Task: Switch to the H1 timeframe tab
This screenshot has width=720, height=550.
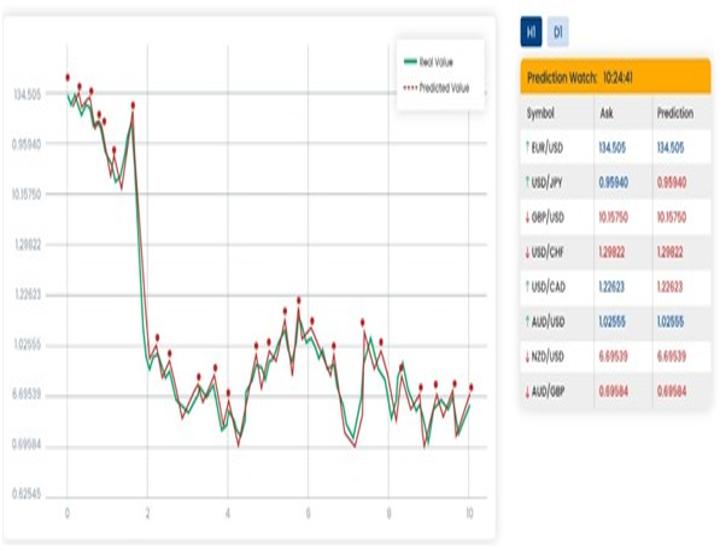Action: (531, 33)
